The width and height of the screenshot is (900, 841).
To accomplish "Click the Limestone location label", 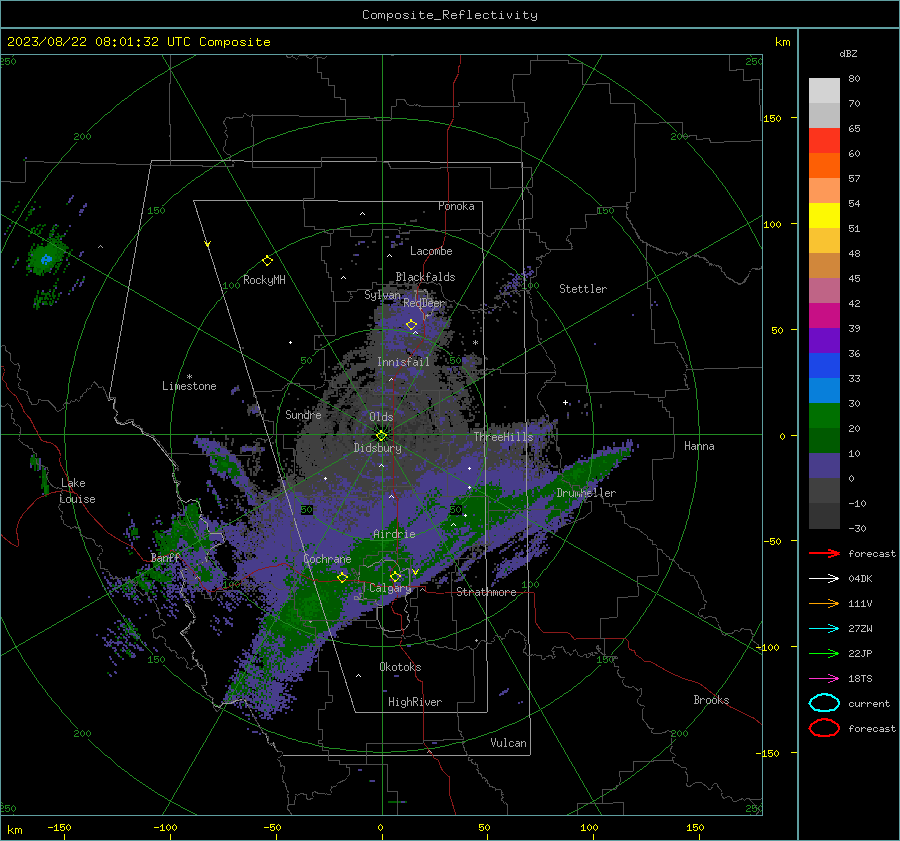I will point(189,386).
